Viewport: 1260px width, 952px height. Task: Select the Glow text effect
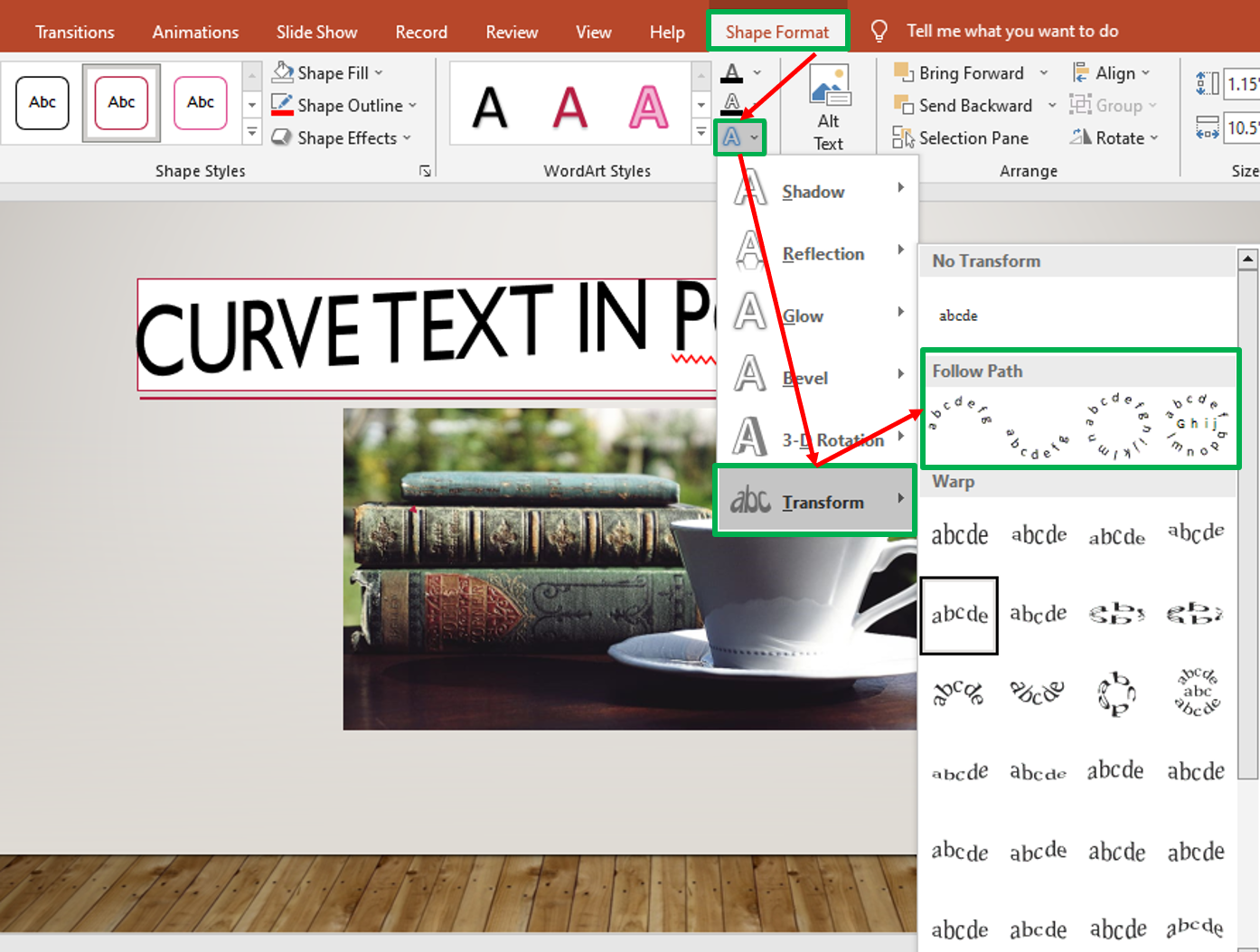pos(803,316)
